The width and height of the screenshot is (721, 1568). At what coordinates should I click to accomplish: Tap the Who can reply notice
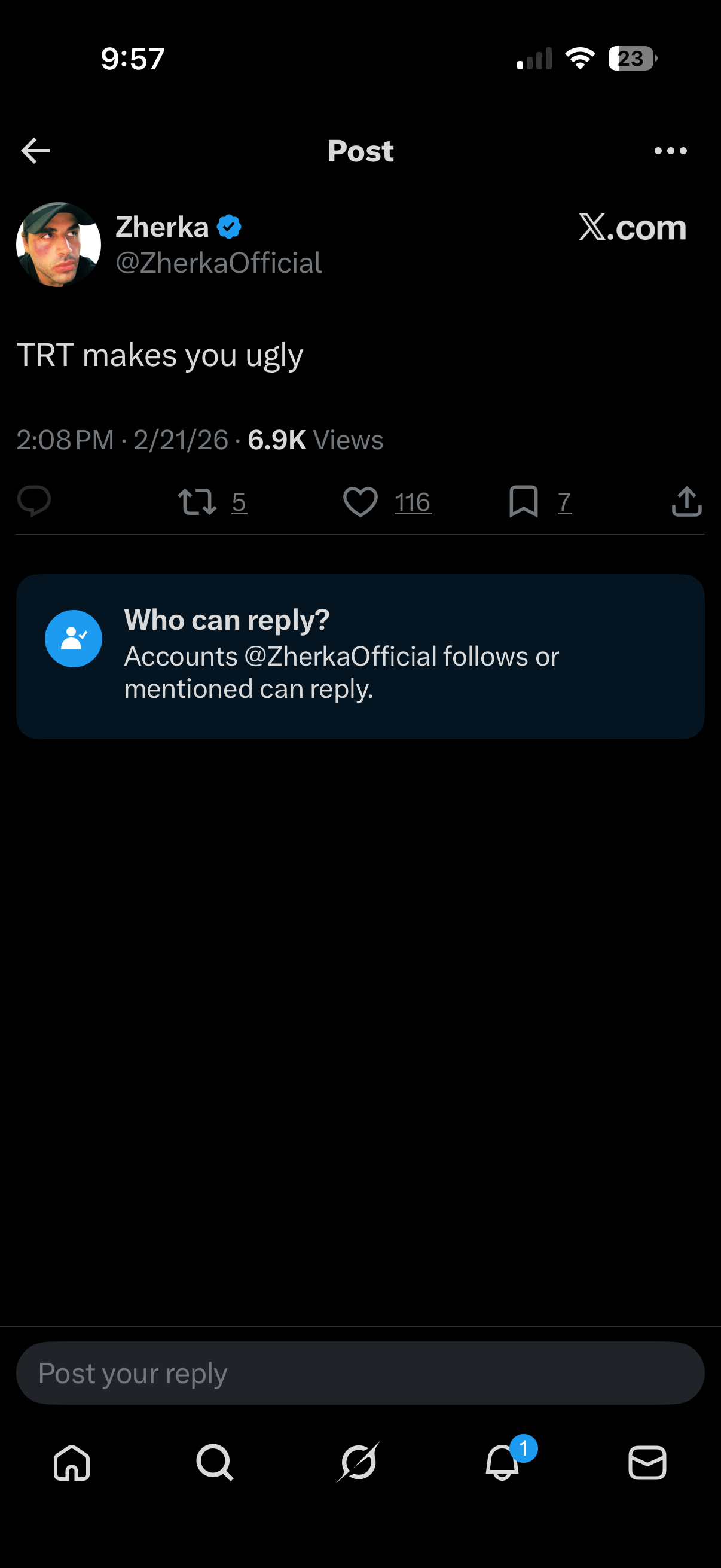(360, 656)
